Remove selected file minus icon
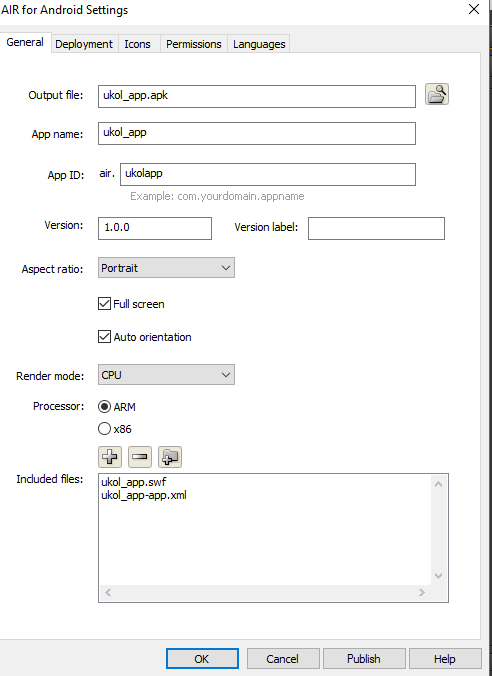 tap(140, 457)
